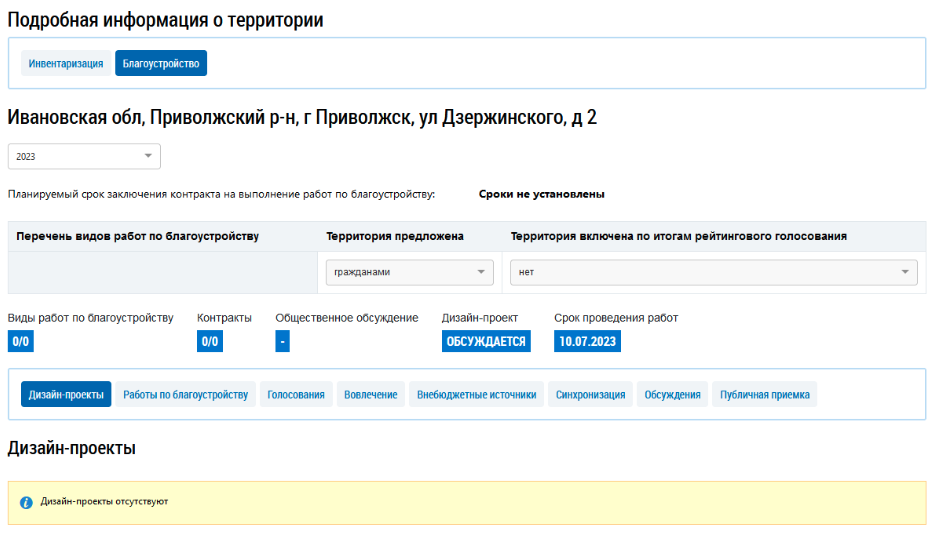Click the dash badge under Общественное обсуждение
Image resolution: width=944 pixels, height=535 pixels.
[x=283, y=342]
